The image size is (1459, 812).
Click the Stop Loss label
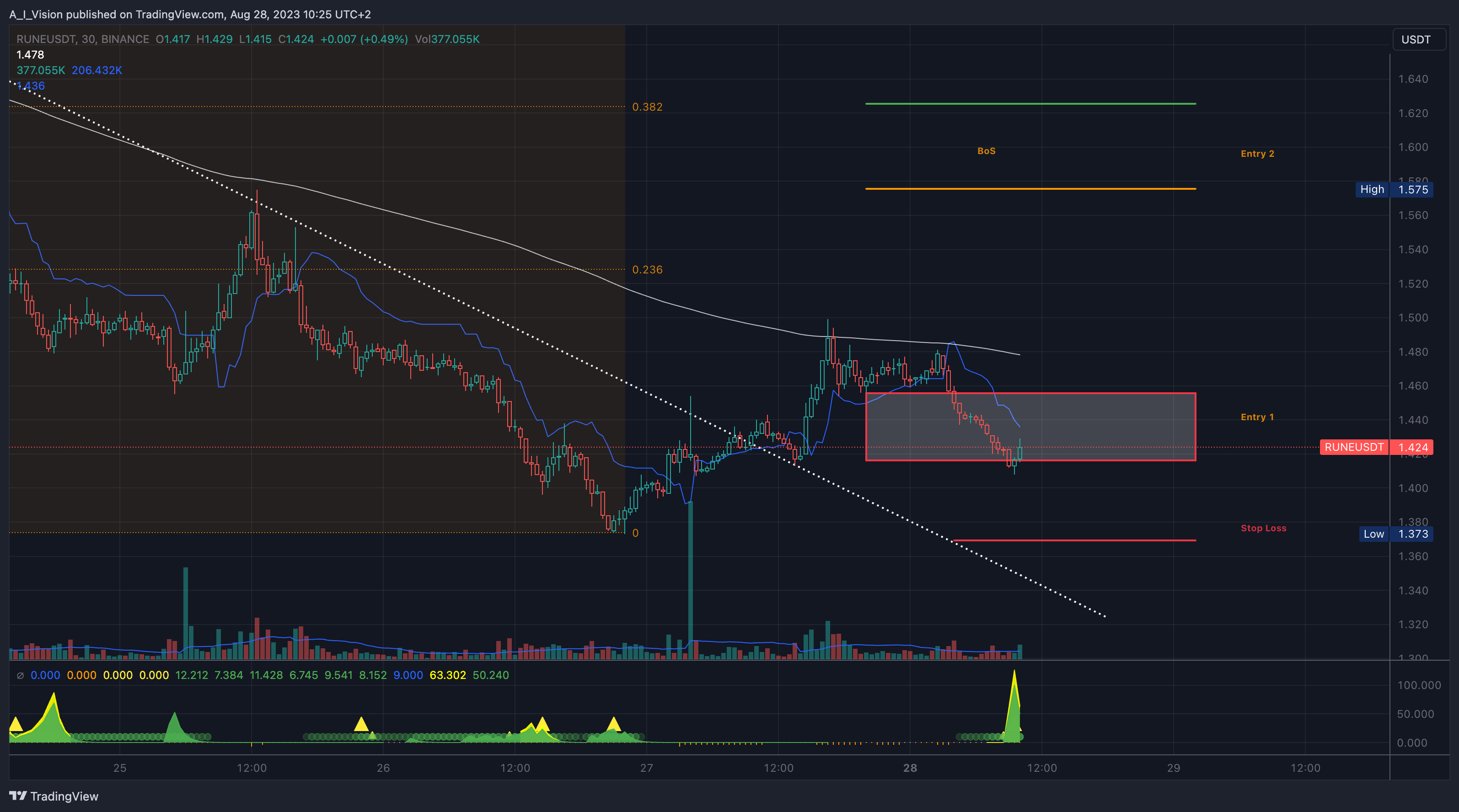pos(1263,528)
